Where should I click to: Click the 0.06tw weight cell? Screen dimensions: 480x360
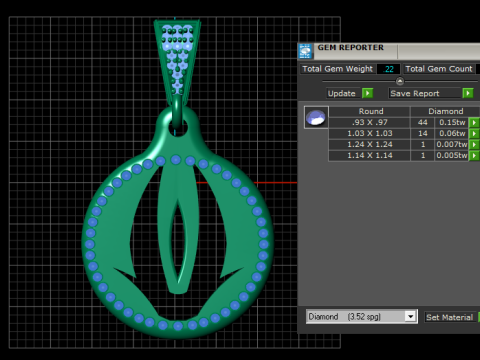(x=452, y=133)
